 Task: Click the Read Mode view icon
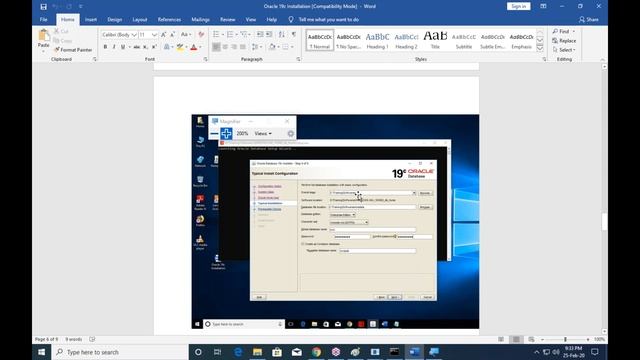[x=501, y=339]
